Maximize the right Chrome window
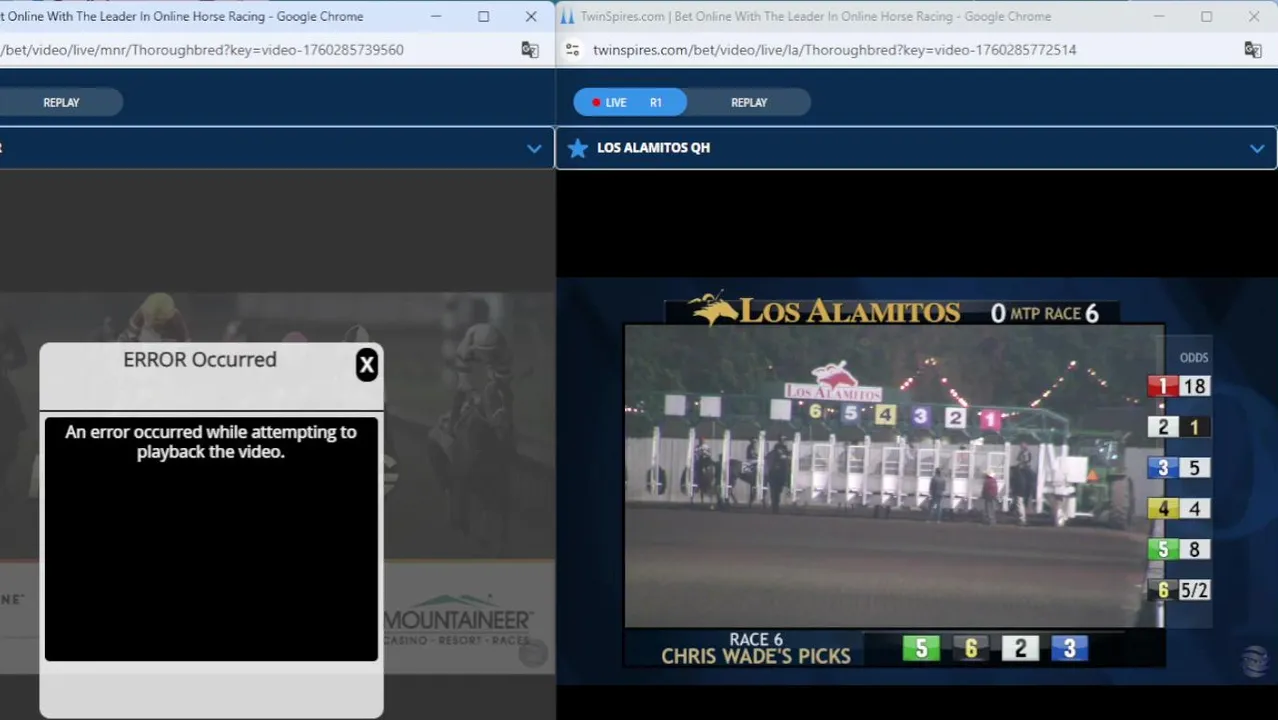Viewport: 1278px width, 720px height. point(1206,16)
